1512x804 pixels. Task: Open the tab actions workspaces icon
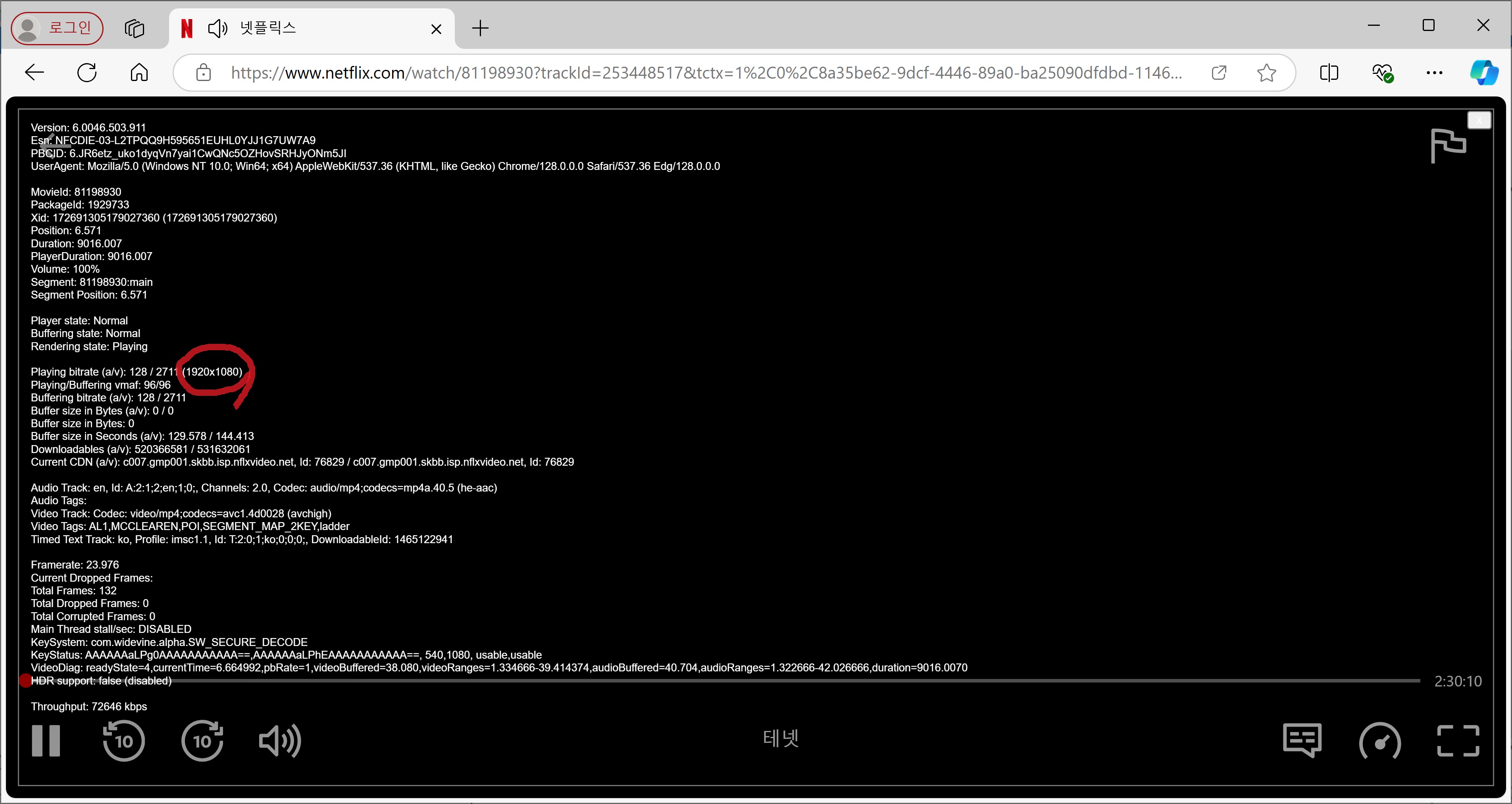pyautogui.click(x=135, y=28)
